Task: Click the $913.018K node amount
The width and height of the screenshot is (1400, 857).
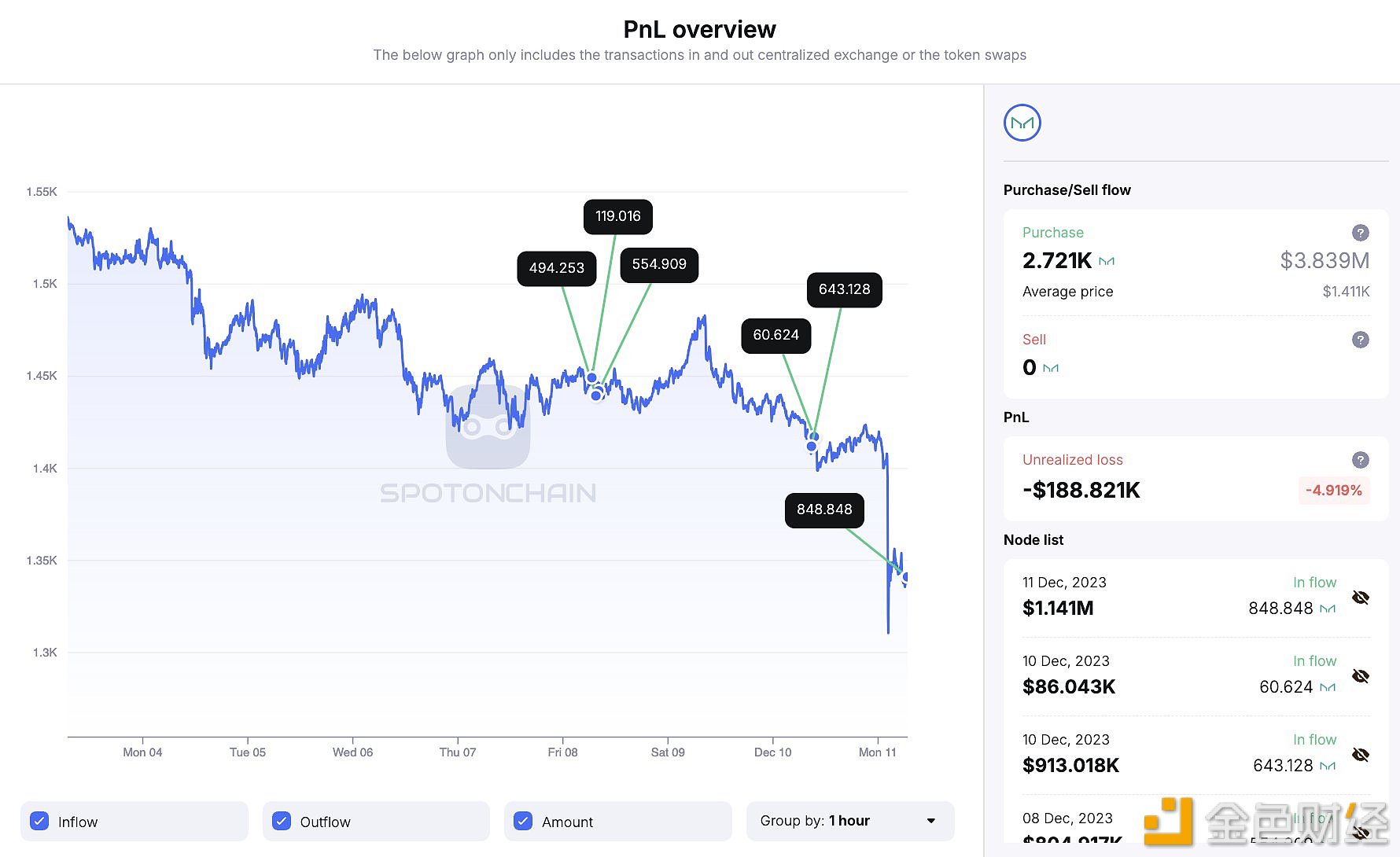Action: (1070, 765)
